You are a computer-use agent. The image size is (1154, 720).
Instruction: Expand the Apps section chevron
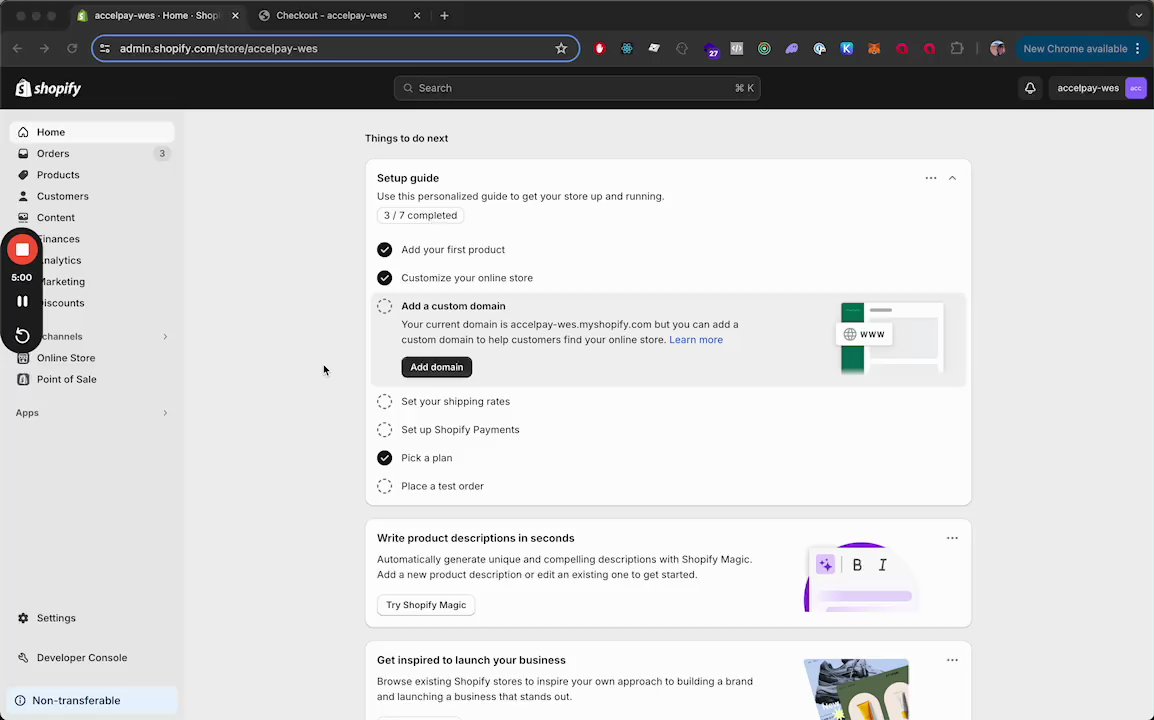pyautogui.click(x=165, y=413)
